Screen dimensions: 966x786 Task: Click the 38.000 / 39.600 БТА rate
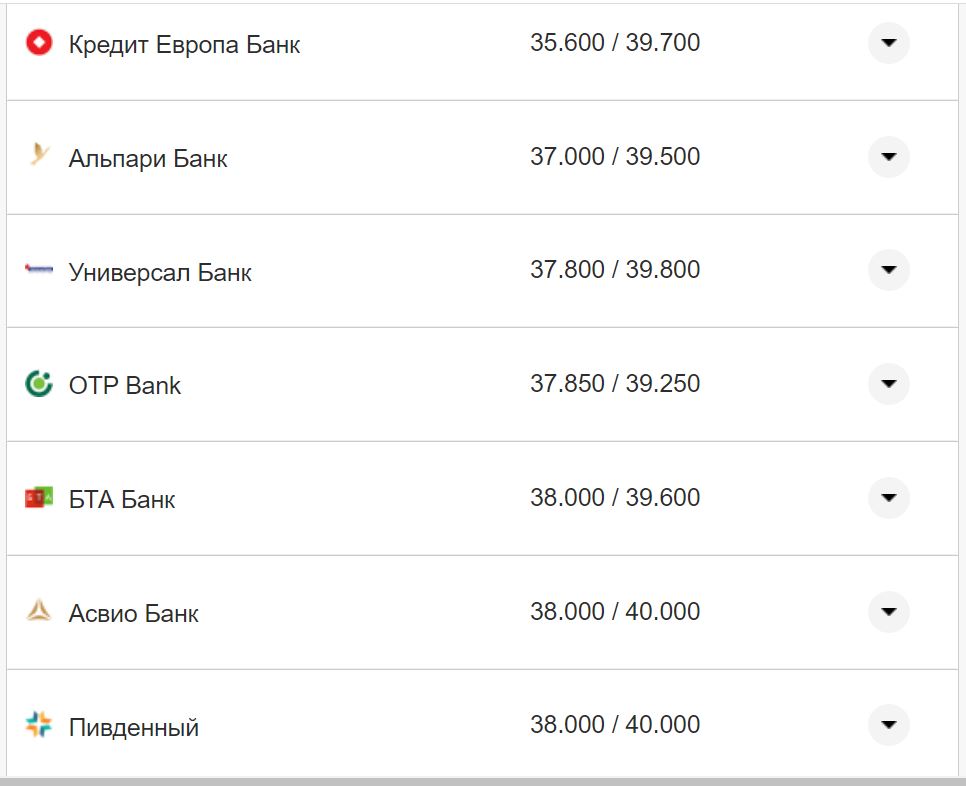616,497
